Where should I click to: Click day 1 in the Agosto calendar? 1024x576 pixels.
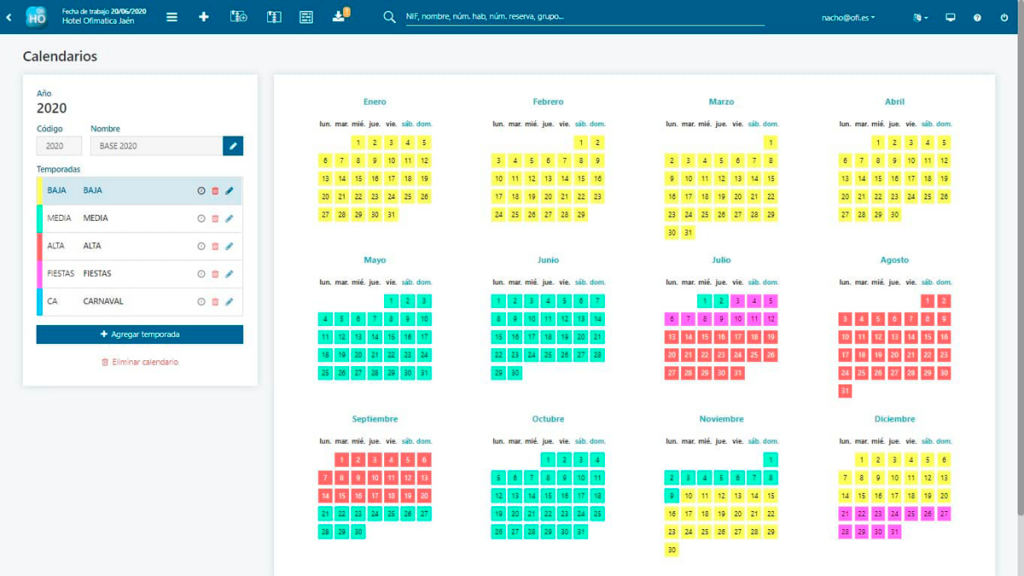coord(927,301)
